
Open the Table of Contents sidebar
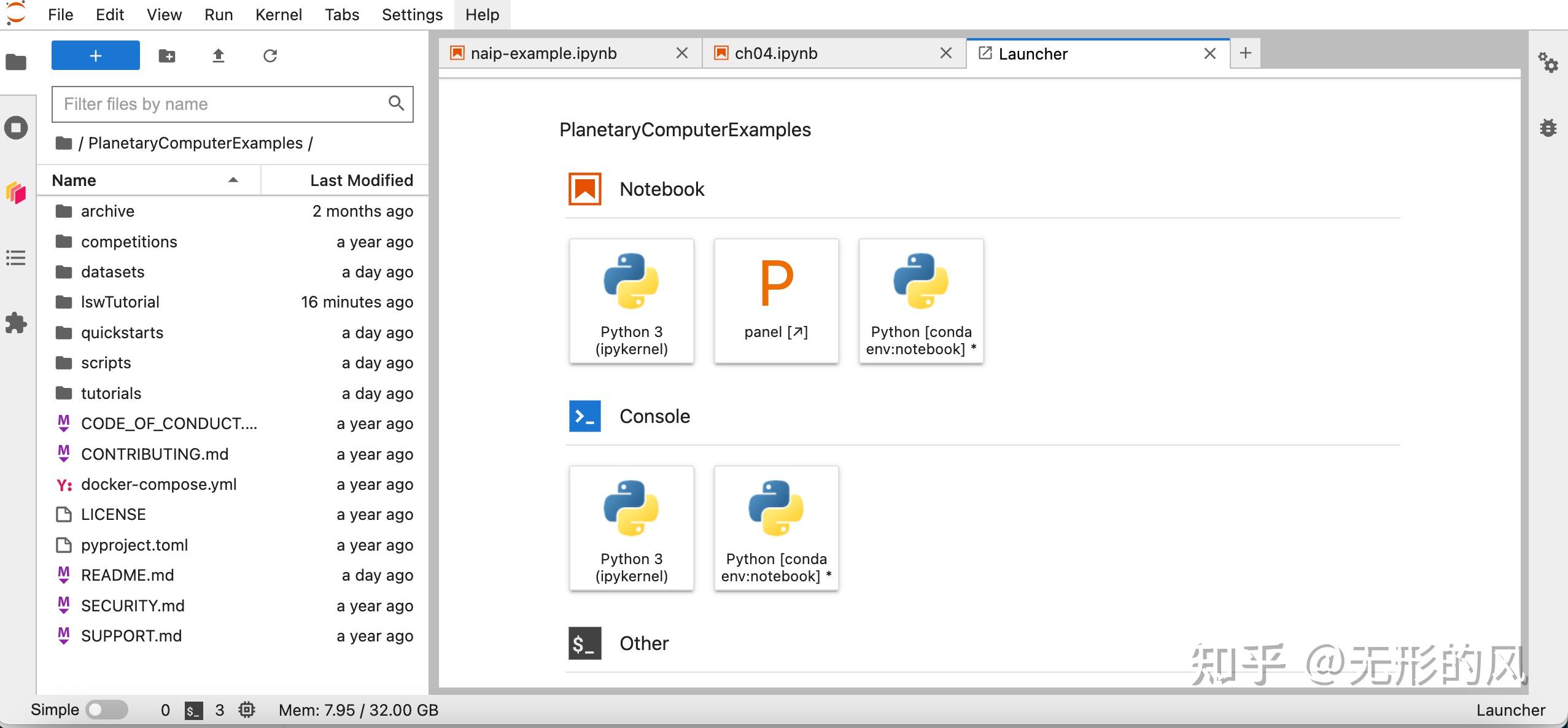coord(16,258)
